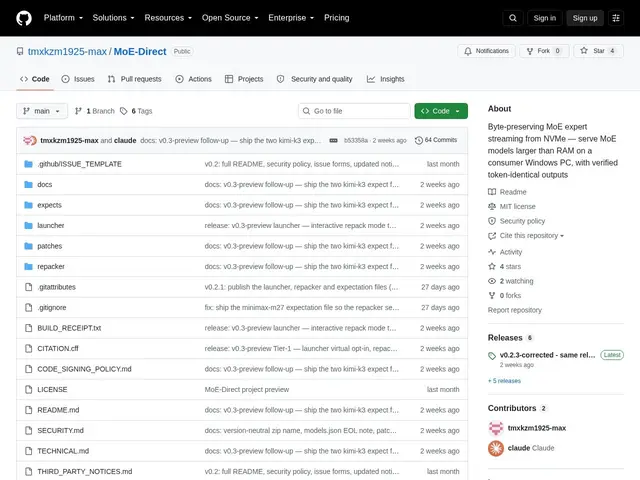Image resolution: width=640 pixels, height=480 pixels.
Task: Focus the Go to file search field
Action: (354, 111)
